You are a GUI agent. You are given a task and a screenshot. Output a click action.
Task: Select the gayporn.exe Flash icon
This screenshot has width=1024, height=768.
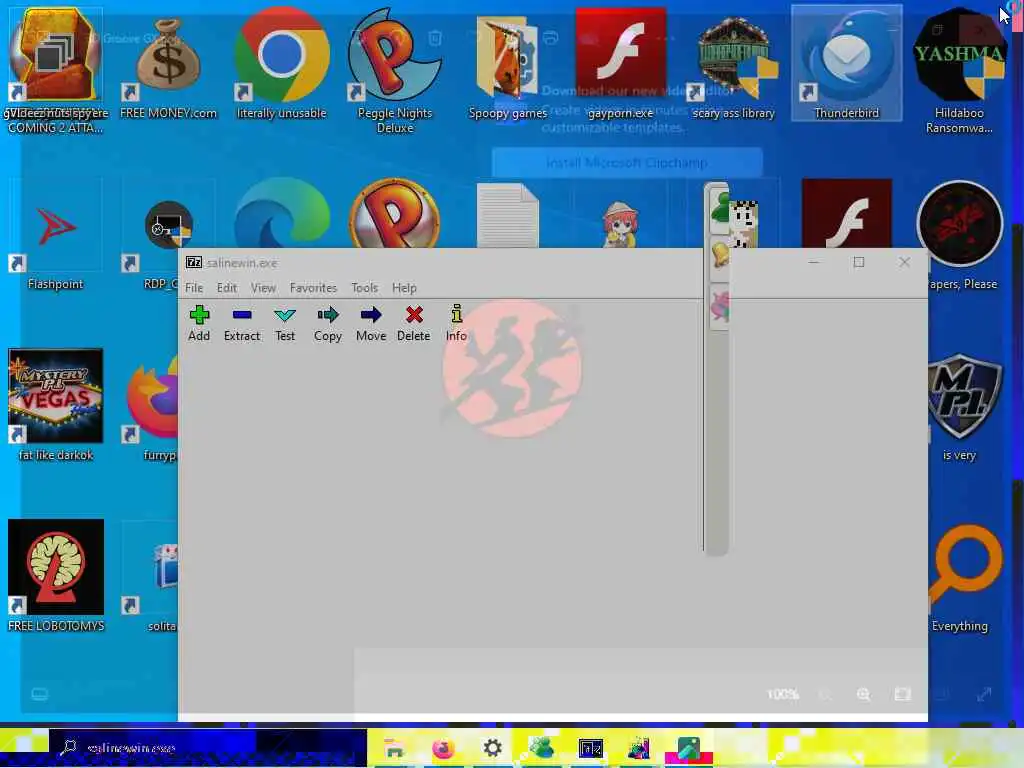click(620, 65)
